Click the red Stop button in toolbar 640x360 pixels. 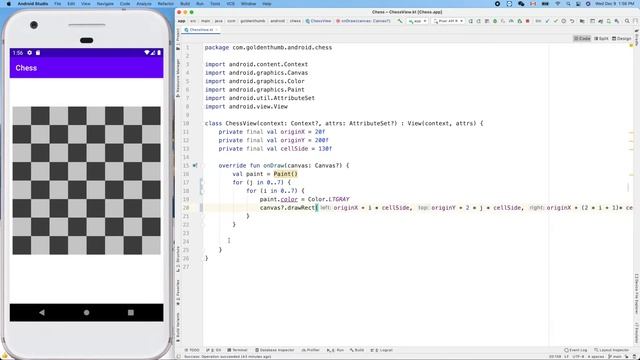click(527, 21)
